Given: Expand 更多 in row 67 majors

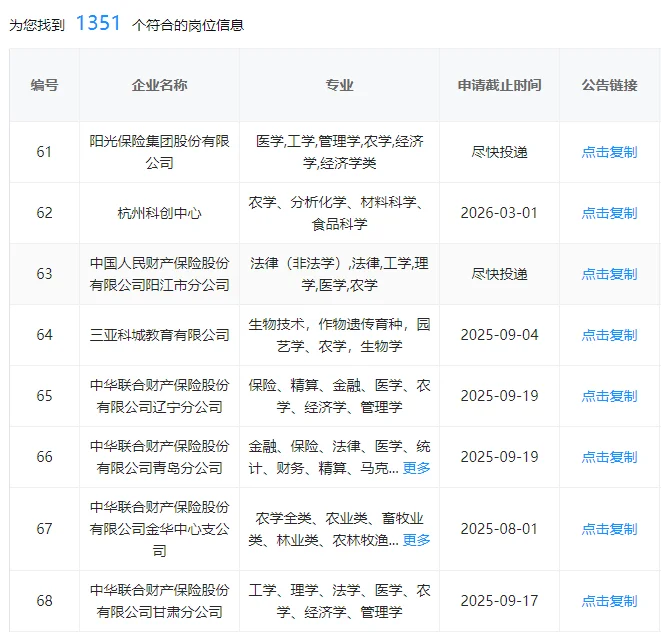Looking at the screenshot, I should 416,540.
